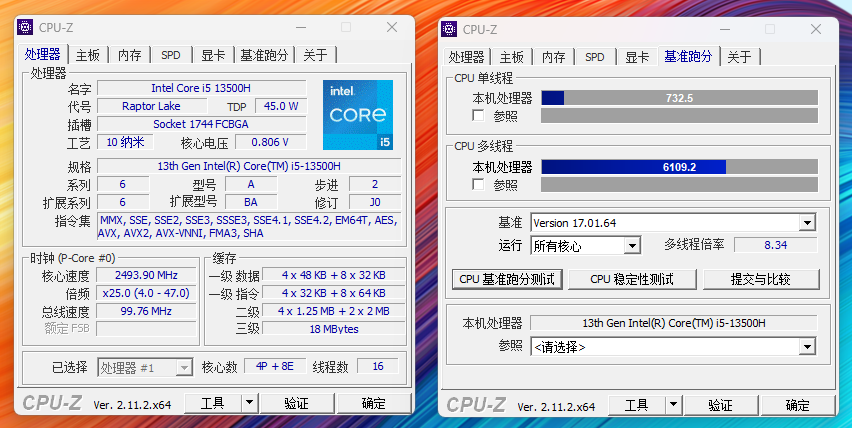Image resolution: width=852 pixels, height=428 pixels.
Task: Enable 参照 checkbox under CPU 单线程
Action: click(x=478, y=116)
